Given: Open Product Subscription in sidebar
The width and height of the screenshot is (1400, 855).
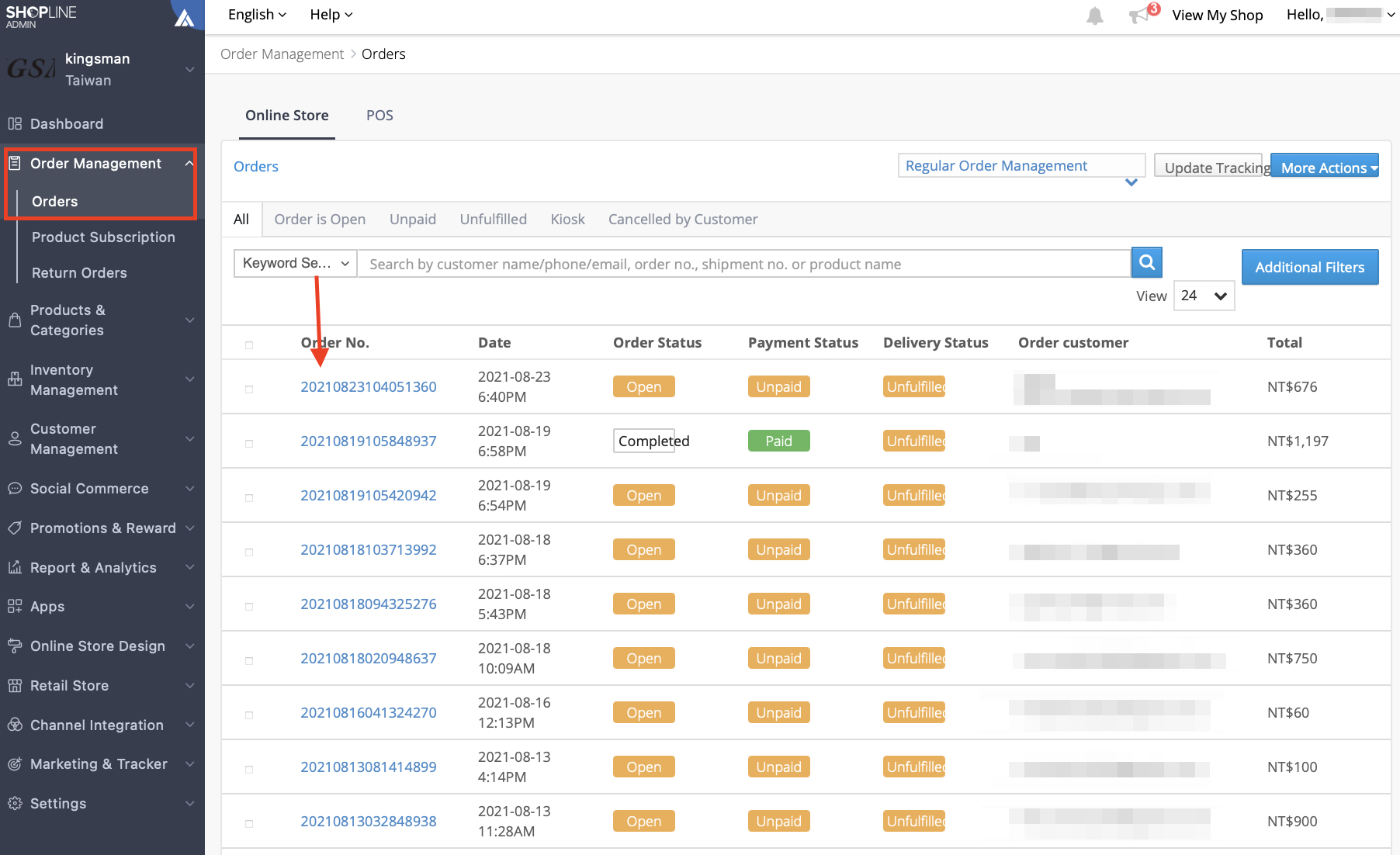Looking at the screenshot, I should (103, 237).
